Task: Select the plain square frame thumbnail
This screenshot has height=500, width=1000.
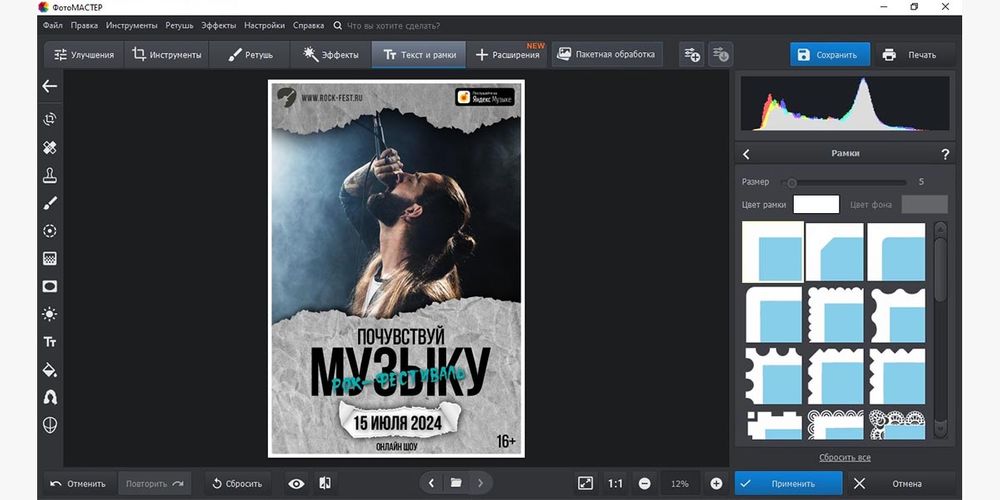Action: pyautogui.click(x=773, y=252)
